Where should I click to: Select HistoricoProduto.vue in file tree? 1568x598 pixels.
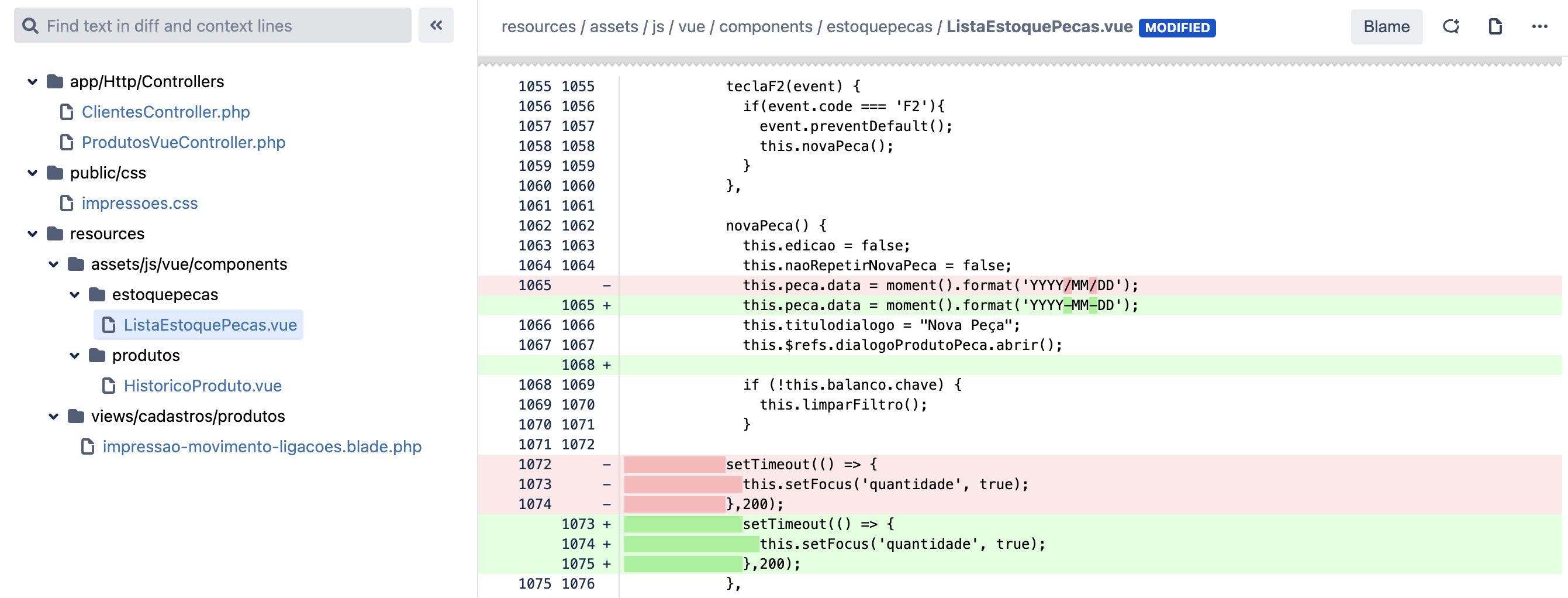pos(202,386)
